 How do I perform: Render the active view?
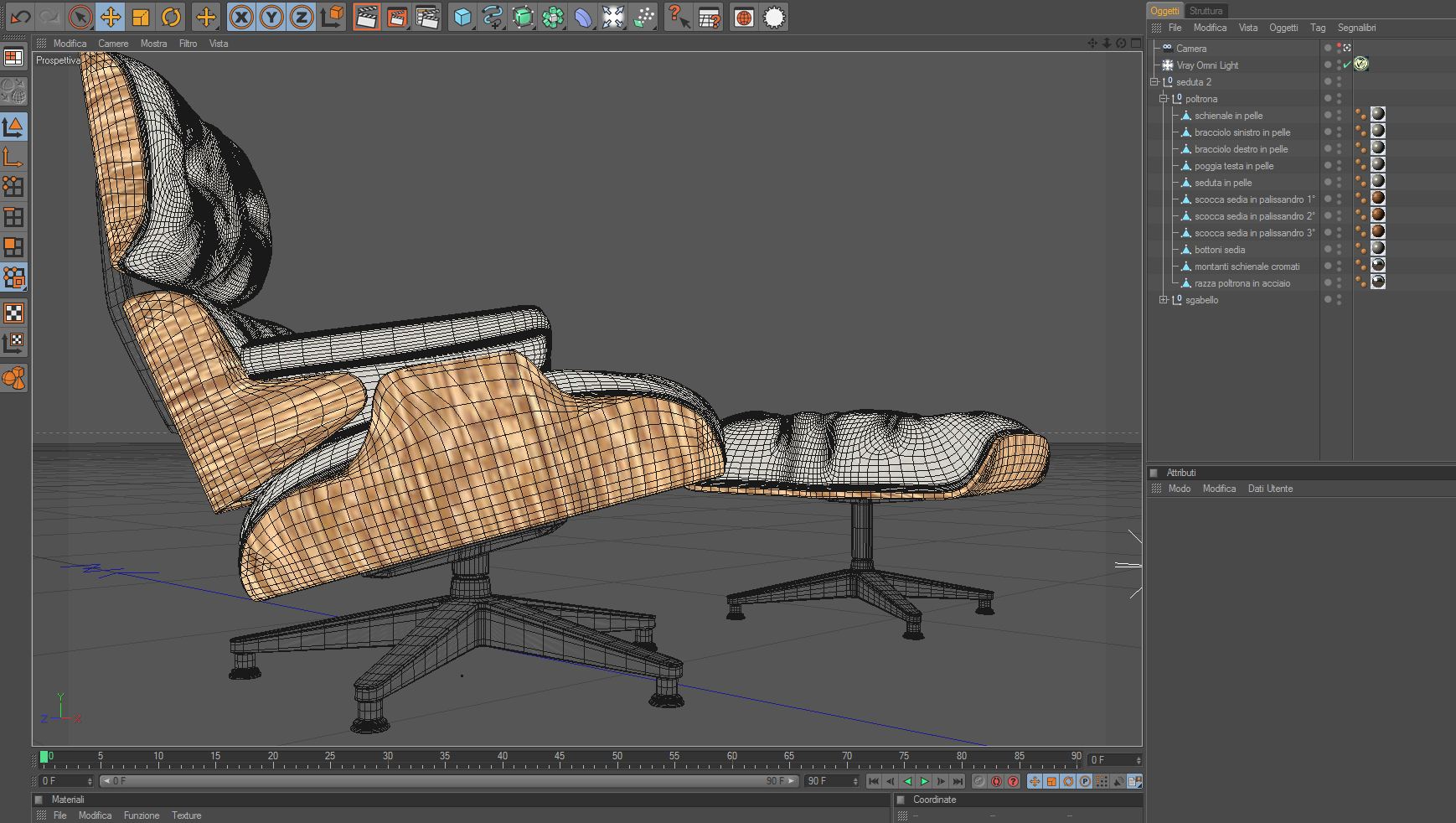tap(366, 17)
